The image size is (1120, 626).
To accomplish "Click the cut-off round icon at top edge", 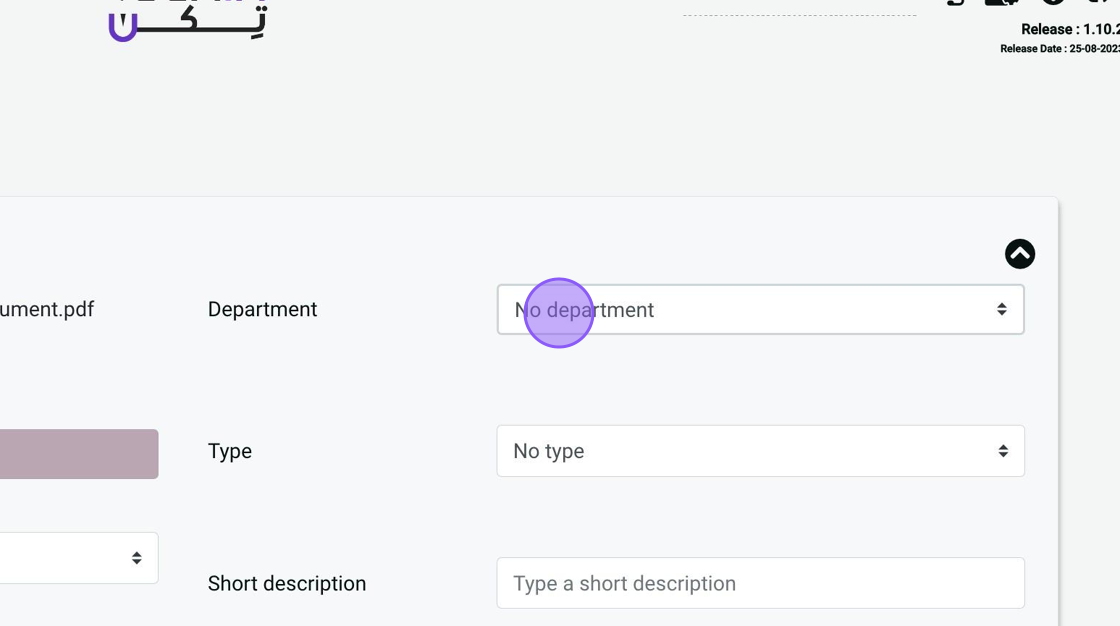I will tap(1052, 3).
